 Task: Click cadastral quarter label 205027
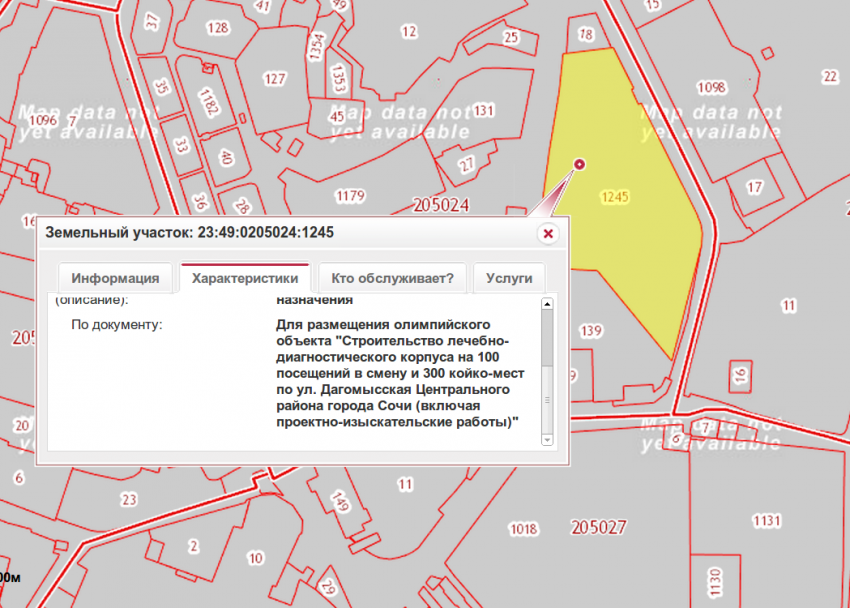click(598, 527)
